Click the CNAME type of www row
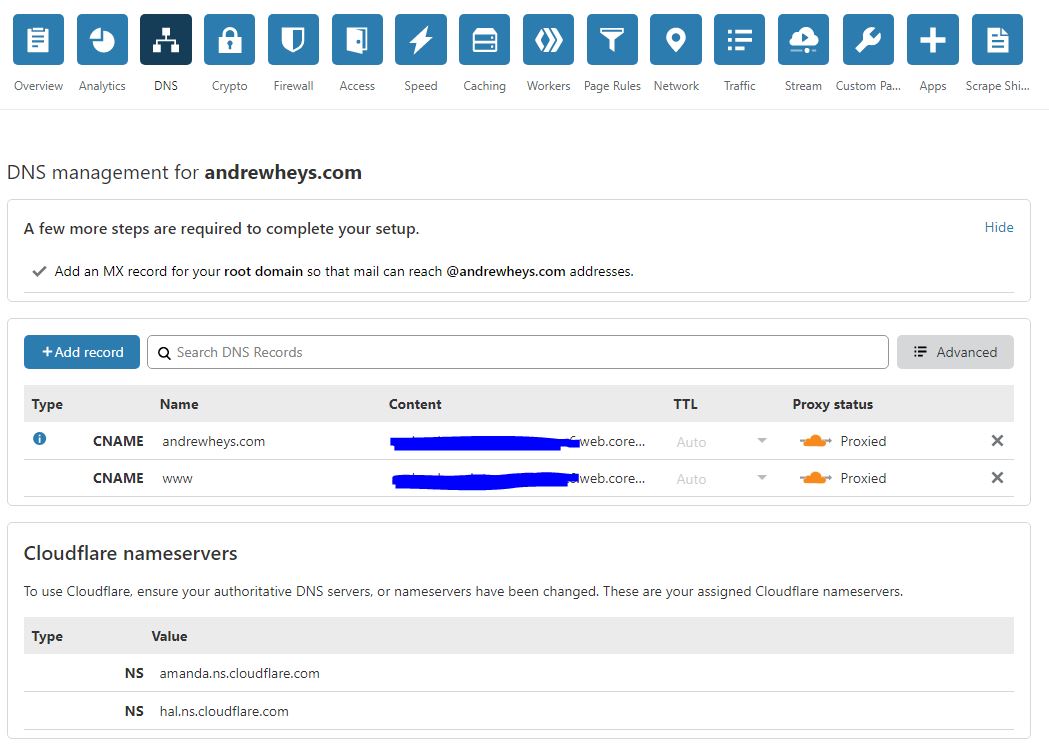The image size is (1049, 748). [x=118, y=478]
